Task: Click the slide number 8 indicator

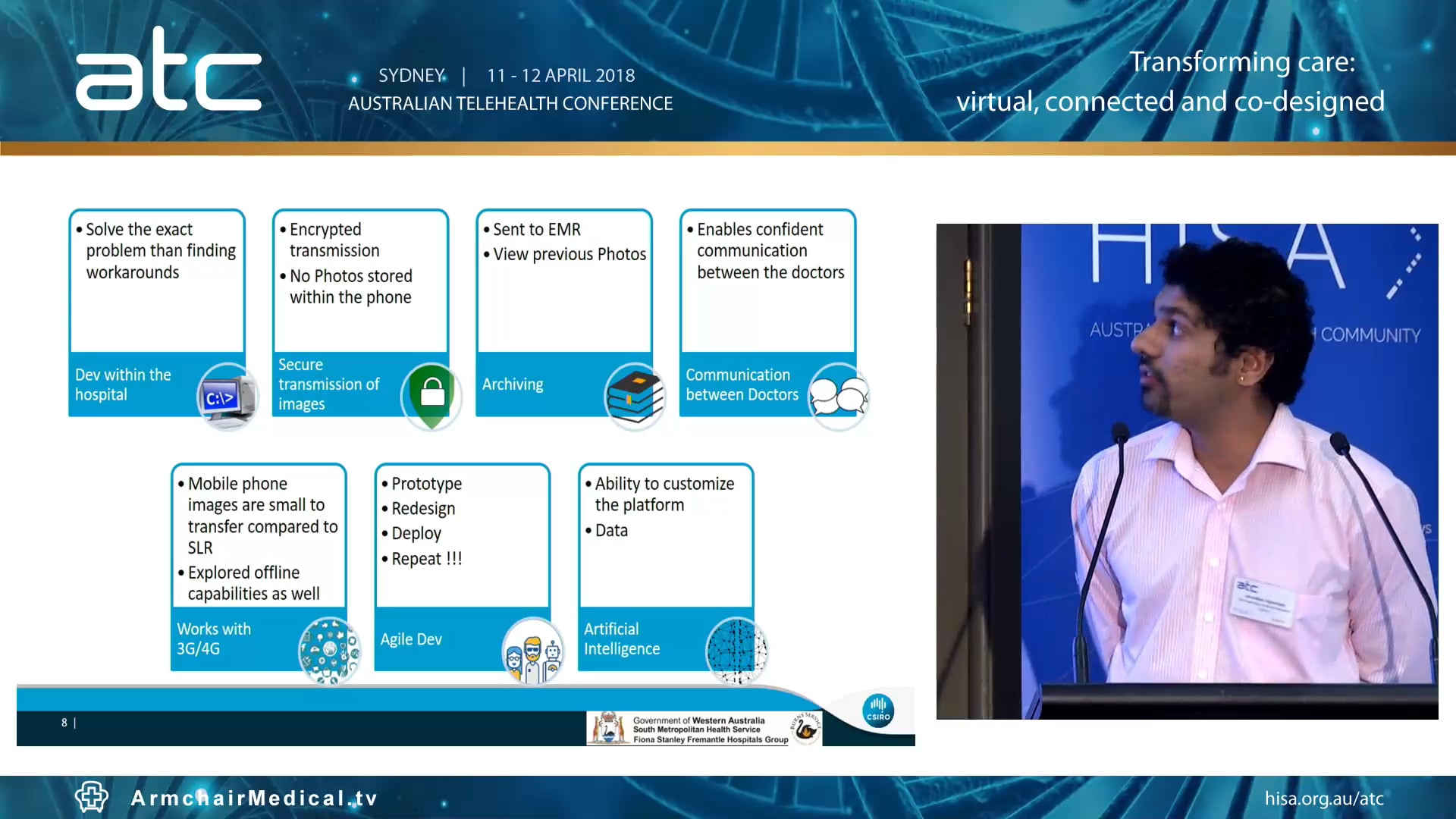Action: pyautogui.click(x=64, y=723)
